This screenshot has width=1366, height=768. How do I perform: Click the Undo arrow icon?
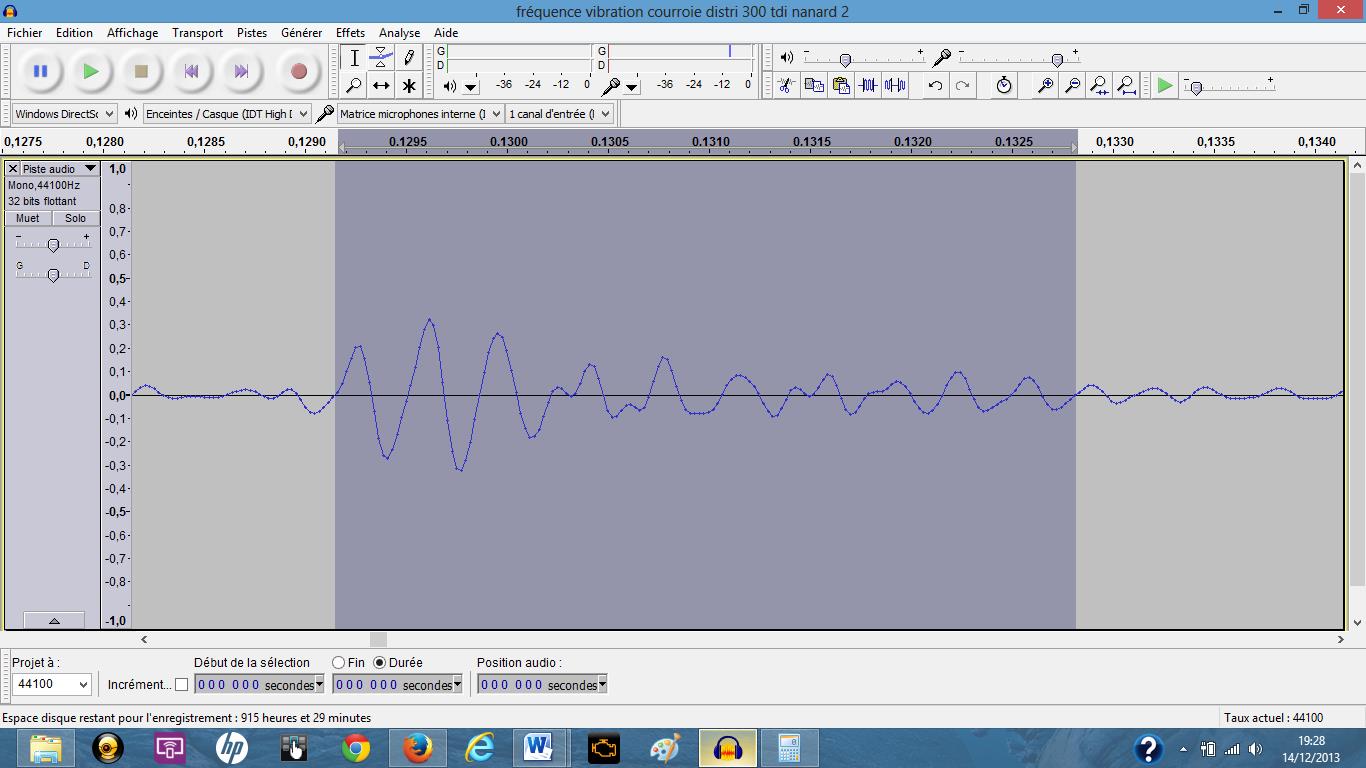pos(935,86)
